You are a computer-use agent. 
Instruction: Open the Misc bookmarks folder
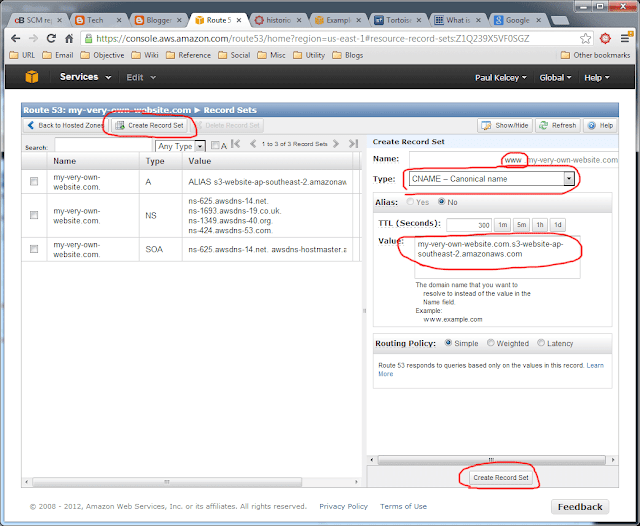coord(271,55)
